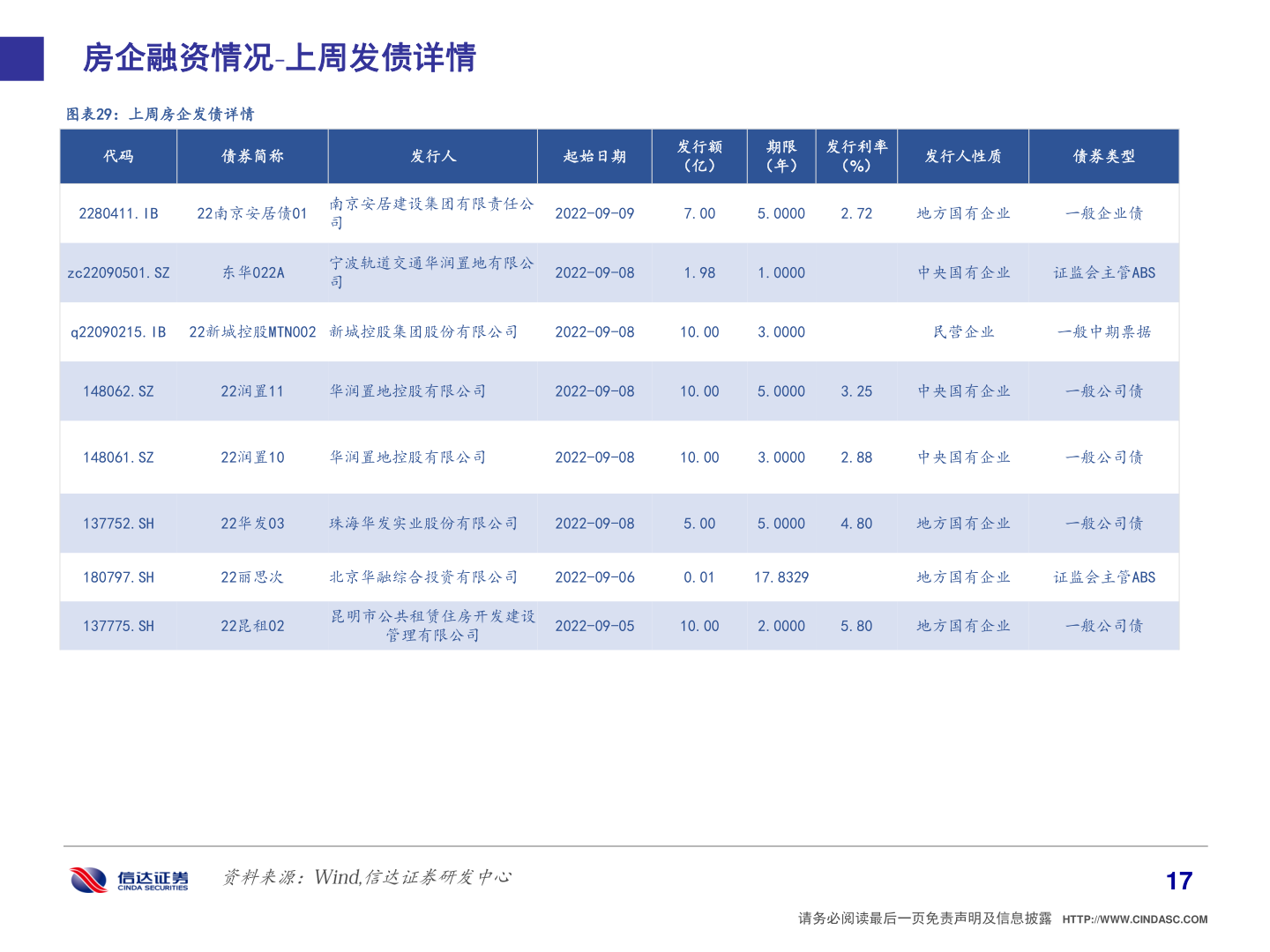Image resolution: width=1270 pixels, height=952 pixels.
Task: Click the source note 资料来源 Wind 信达证券研发中心
Action: (370, 877)
